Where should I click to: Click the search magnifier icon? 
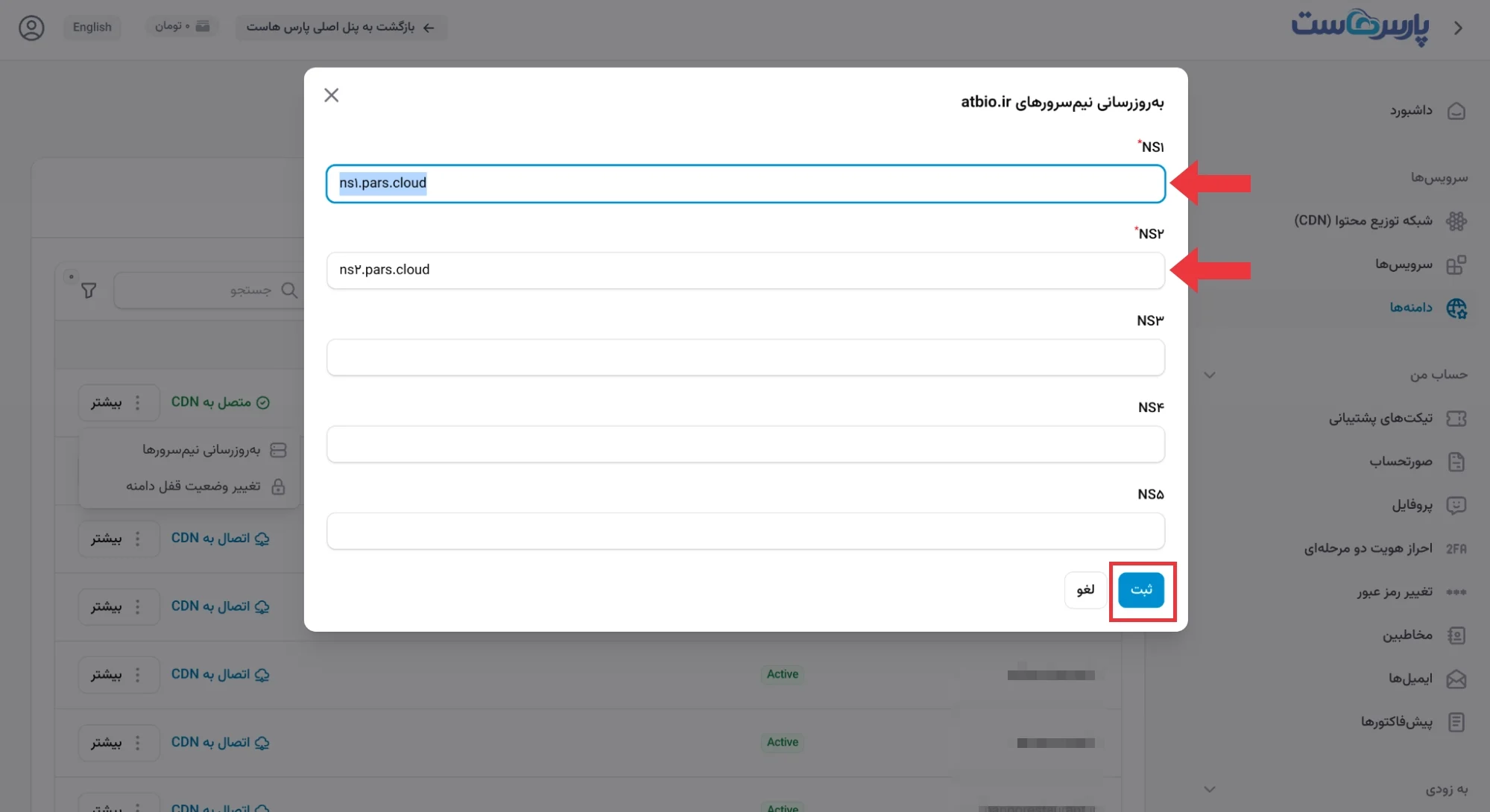pos(289,290)
